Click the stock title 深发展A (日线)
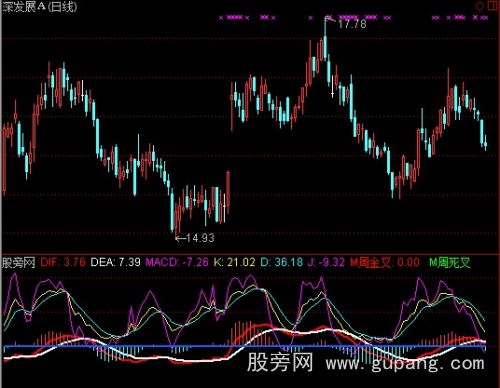 pos(40,7)
